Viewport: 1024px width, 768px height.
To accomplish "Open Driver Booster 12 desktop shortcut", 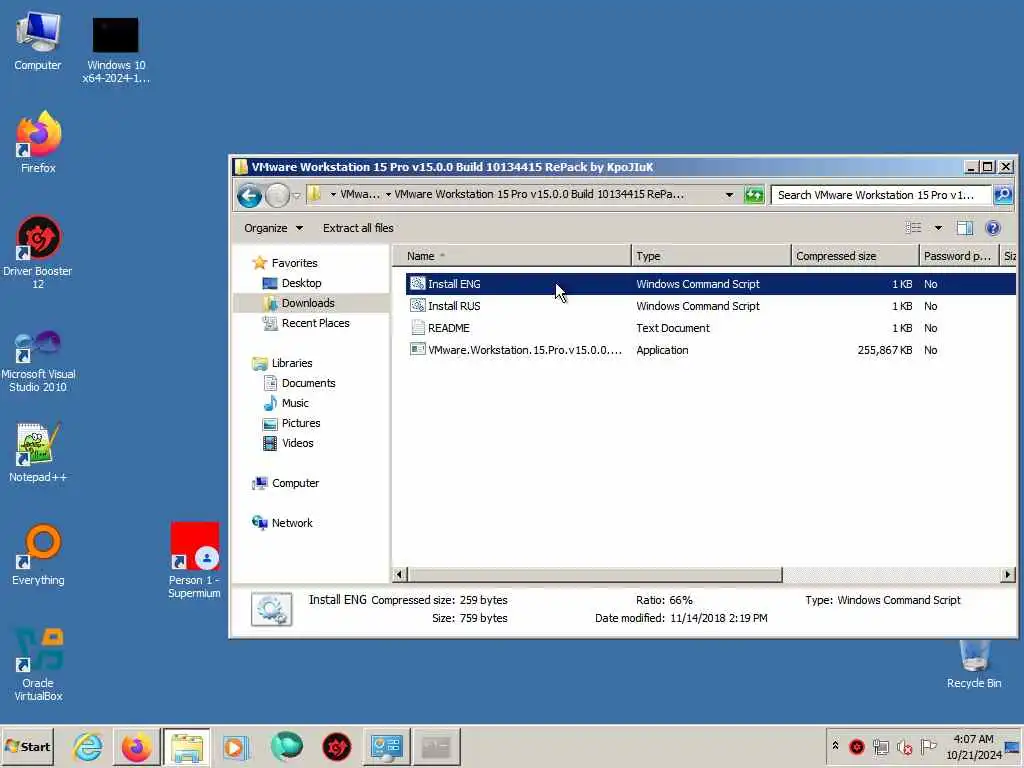I will tap(38, 252).
